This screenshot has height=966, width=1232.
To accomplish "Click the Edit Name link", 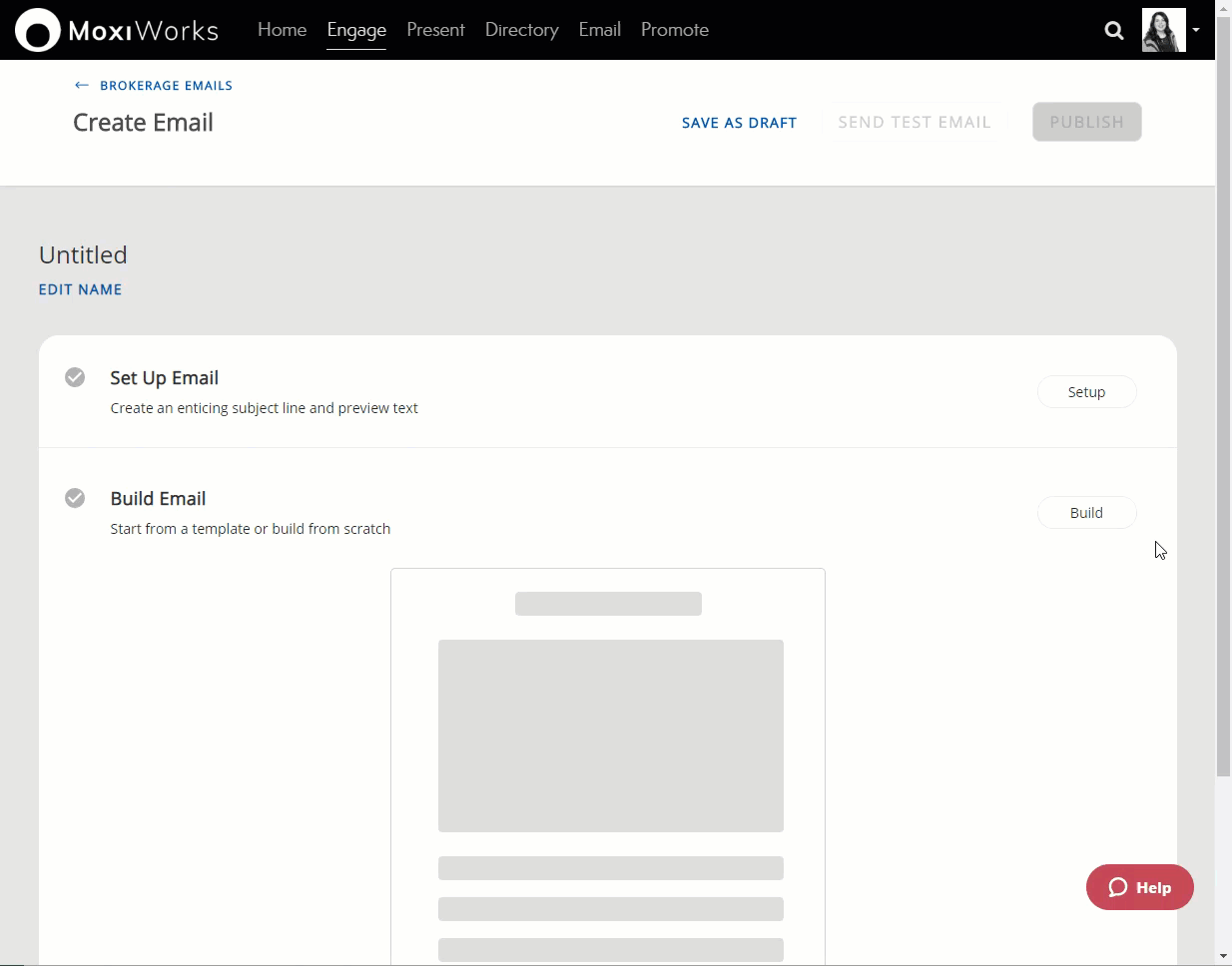I will (x=80, y=289).
